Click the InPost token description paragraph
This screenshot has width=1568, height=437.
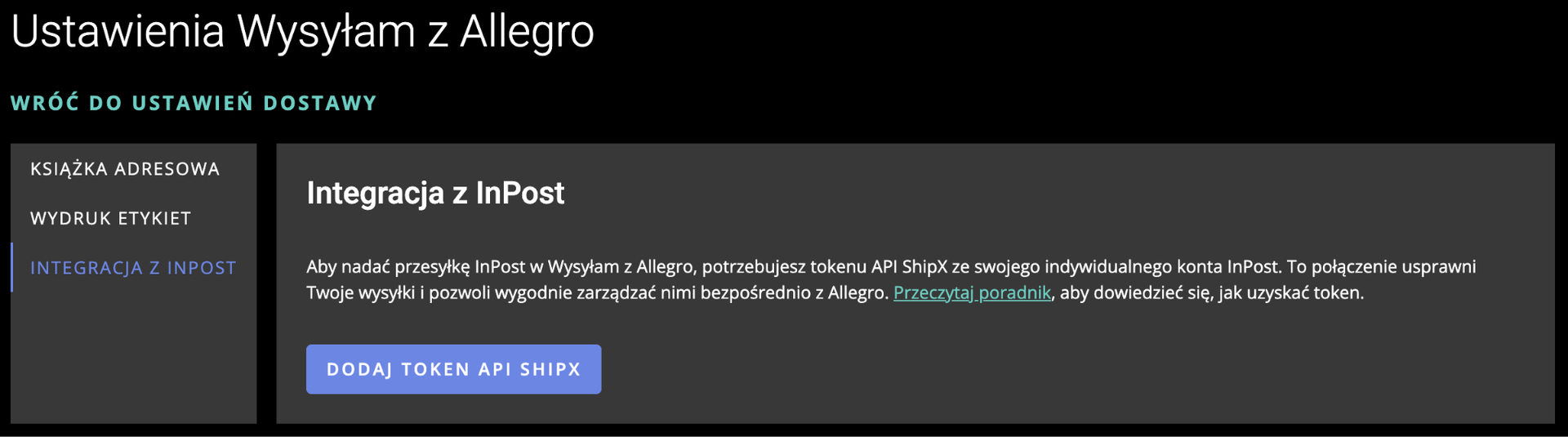click(x=735, y=268)
